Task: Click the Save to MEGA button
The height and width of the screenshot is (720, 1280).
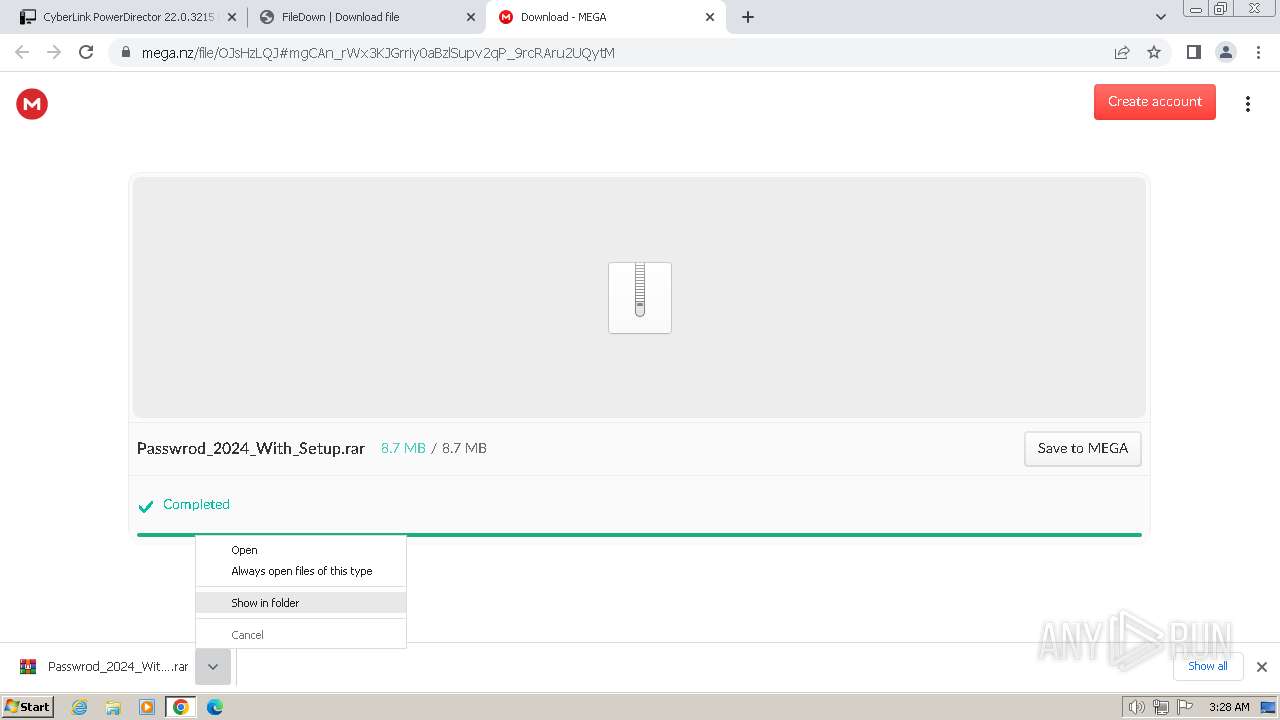Action: [x=1082, y=448]
